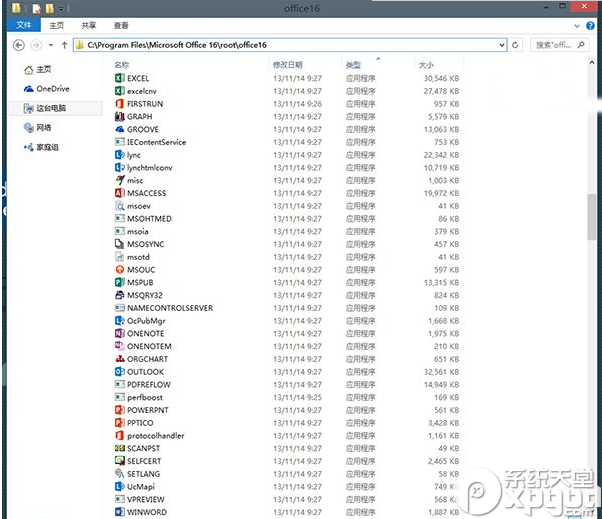
Task: Select the EXCEL application icon
Action: 120,78
